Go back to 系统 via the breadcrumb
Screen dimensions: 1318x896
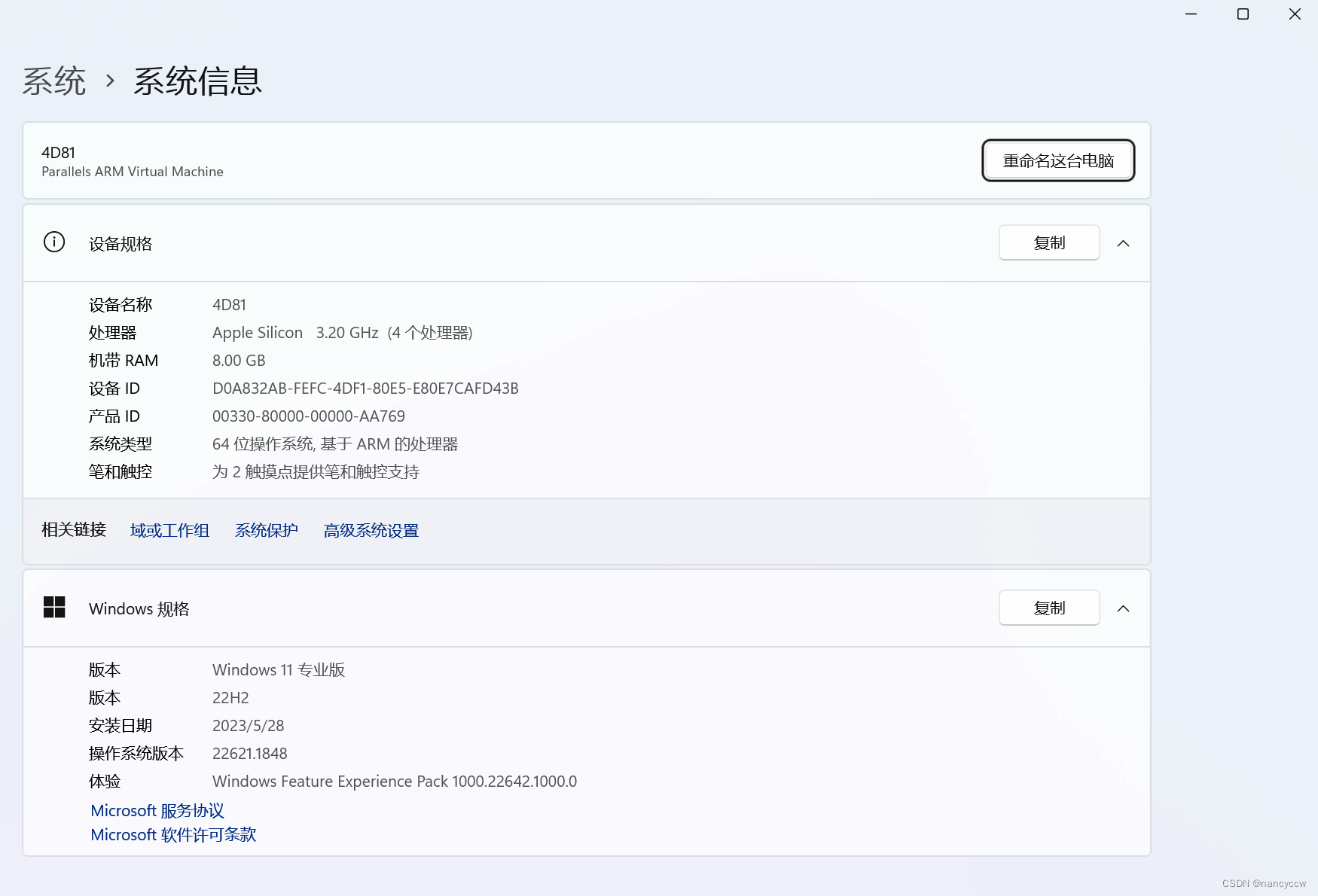54,81
